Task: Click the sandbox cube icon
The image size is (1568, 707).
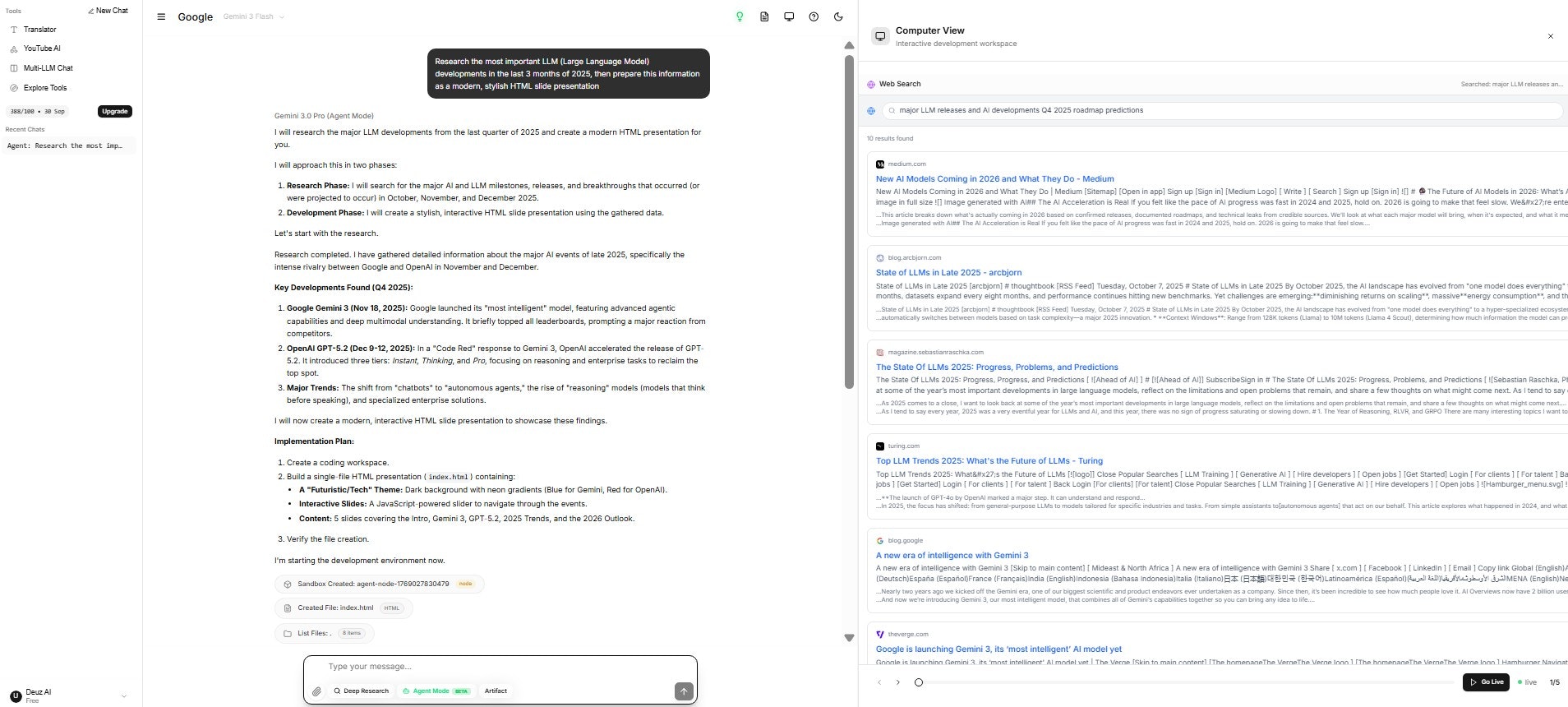Action: pyautogui.click(x=287, y=584)
